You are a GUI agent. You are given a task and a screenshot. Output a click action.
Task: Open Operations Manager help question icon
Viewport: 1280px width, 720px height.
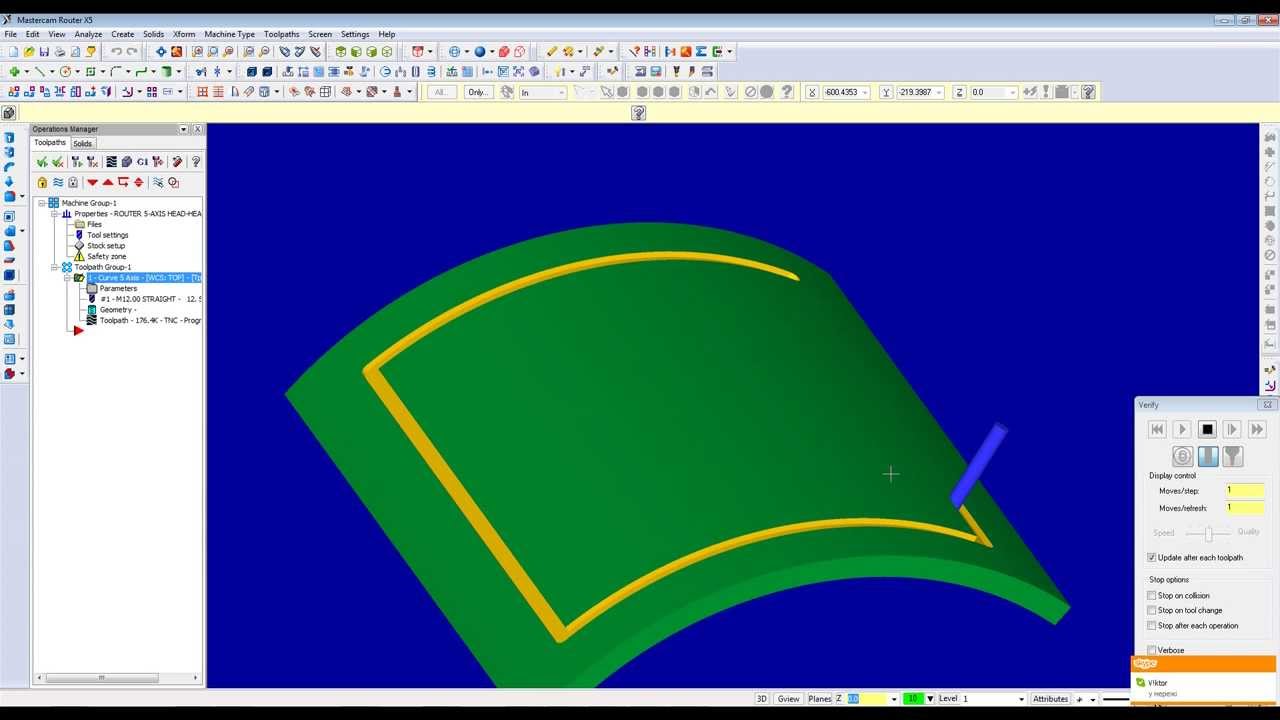click(196, 162)
